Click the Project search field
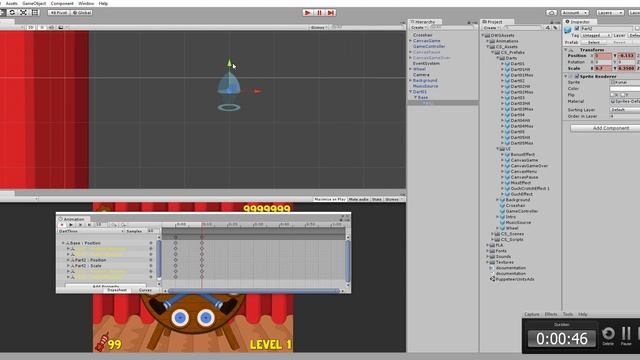Screen dimensions: 640x360 [522, 27]
